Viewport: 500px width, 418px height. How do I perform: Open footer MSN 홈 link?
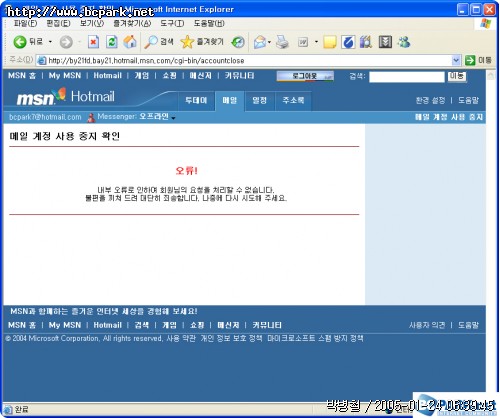pos(22,325)
